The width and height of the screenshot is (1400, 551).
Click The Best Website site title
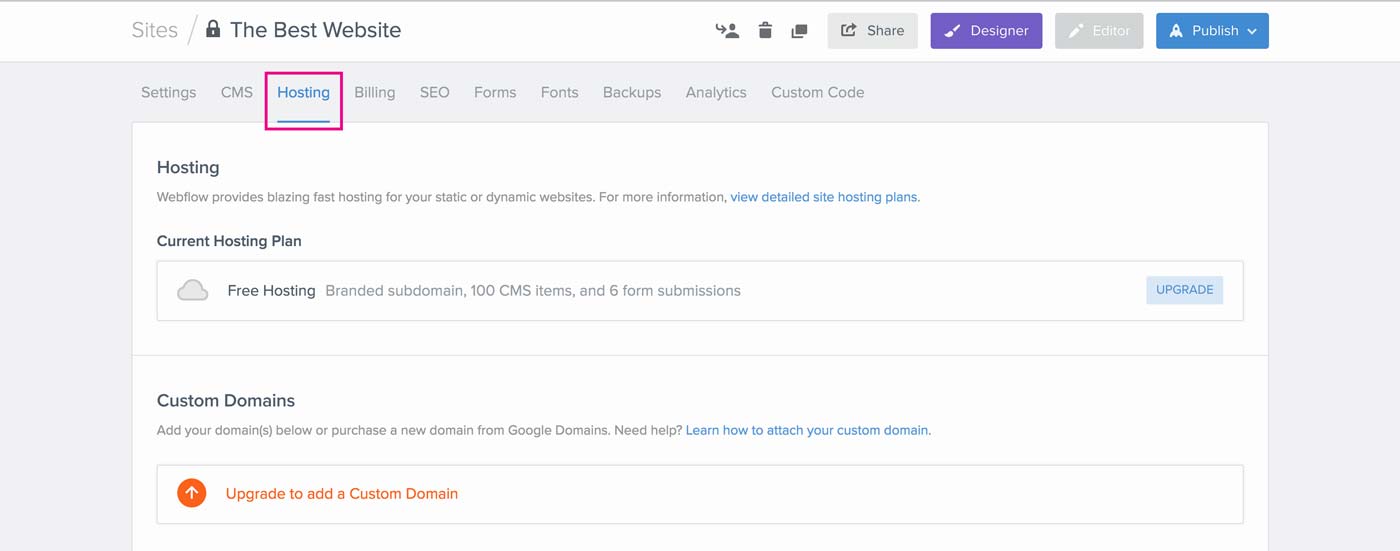(x=315, y=30)
